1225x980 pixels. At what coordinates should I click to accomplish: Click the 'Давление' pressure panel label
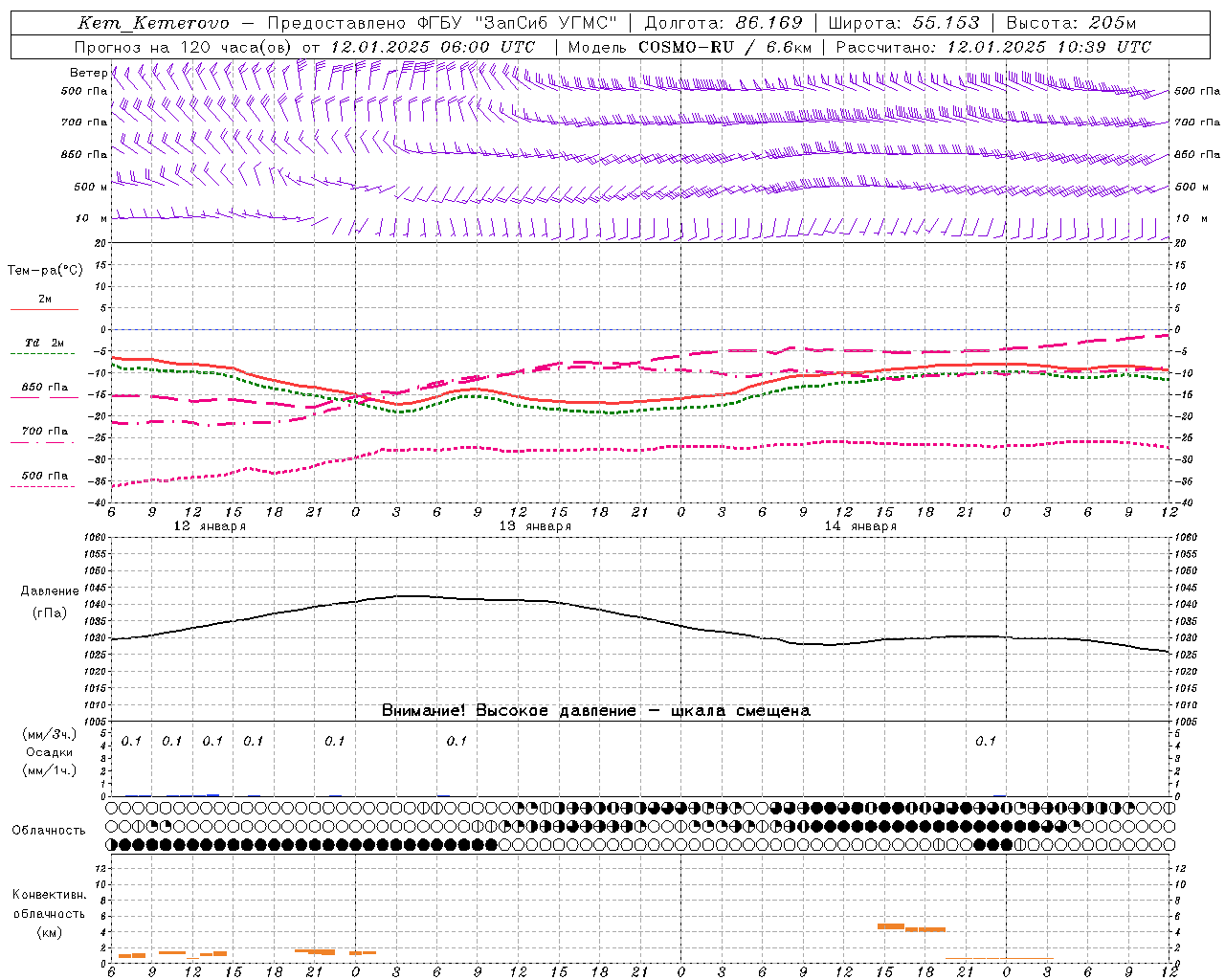[50, 591]
